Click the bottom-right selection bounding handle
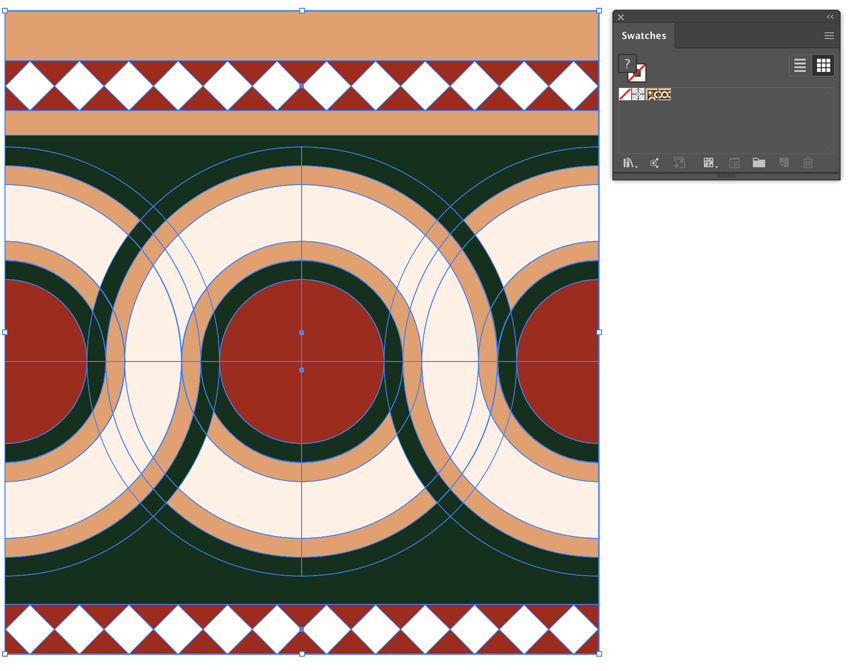Viewport: 850px width, 671px height. tap(599, 654)
